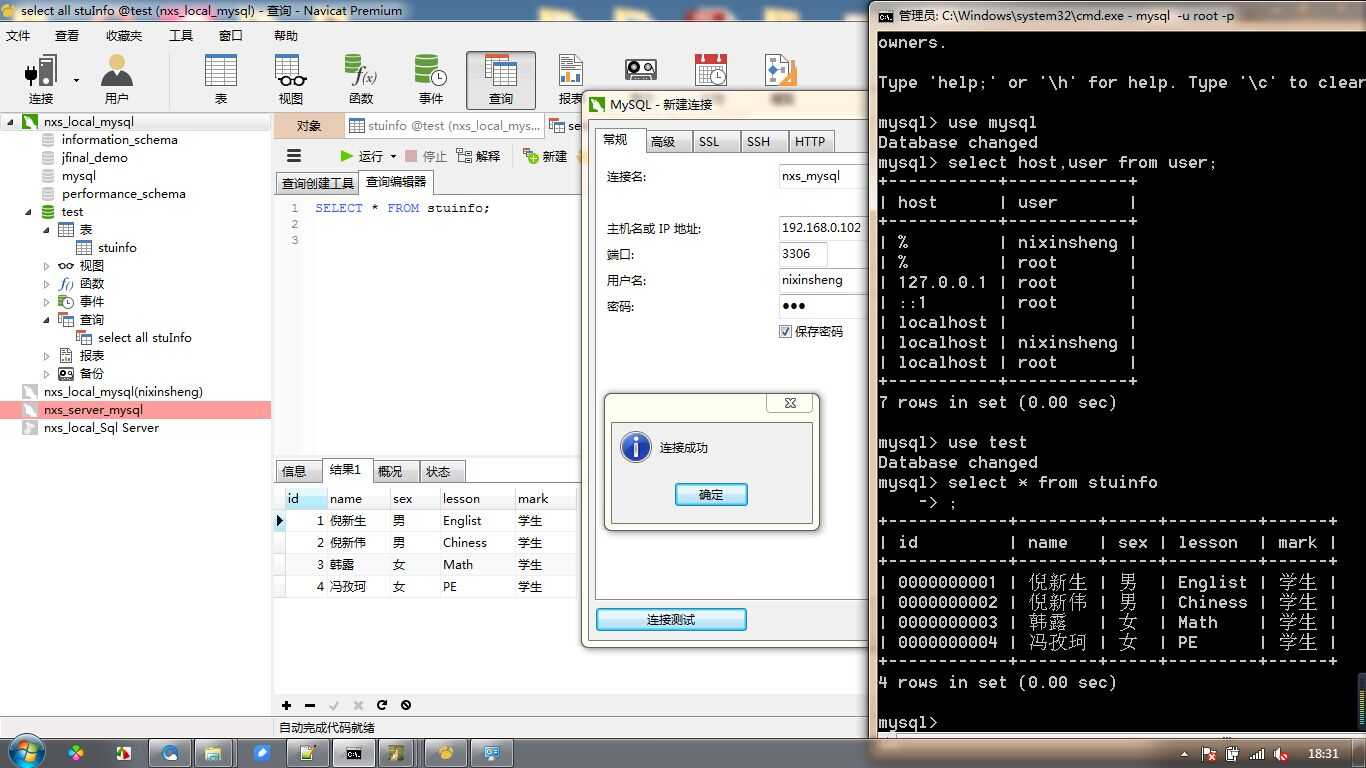The width and height of the screenshot is (1366, 768).
Task: Click the hamburger menu in query toolbar
Action: point(294,156)
